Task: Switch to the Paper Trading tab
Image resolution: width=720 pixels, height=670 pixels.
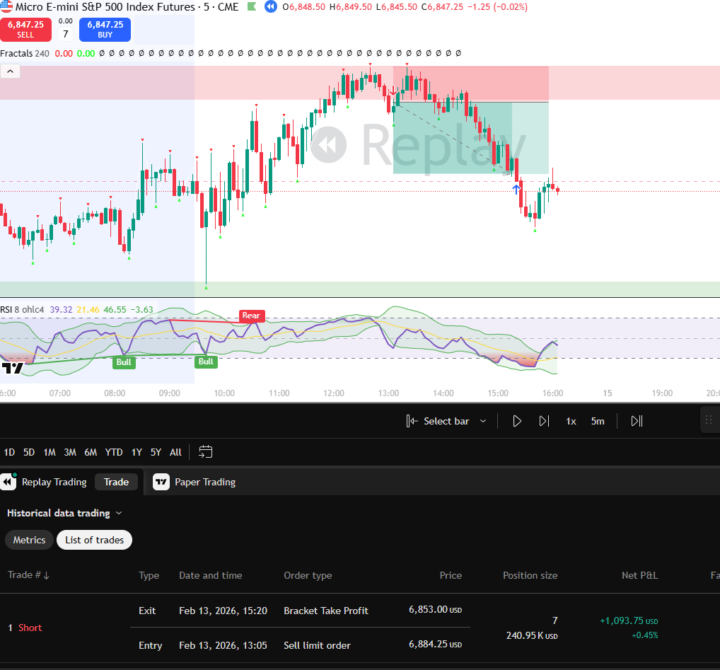Action: (205, 482)
